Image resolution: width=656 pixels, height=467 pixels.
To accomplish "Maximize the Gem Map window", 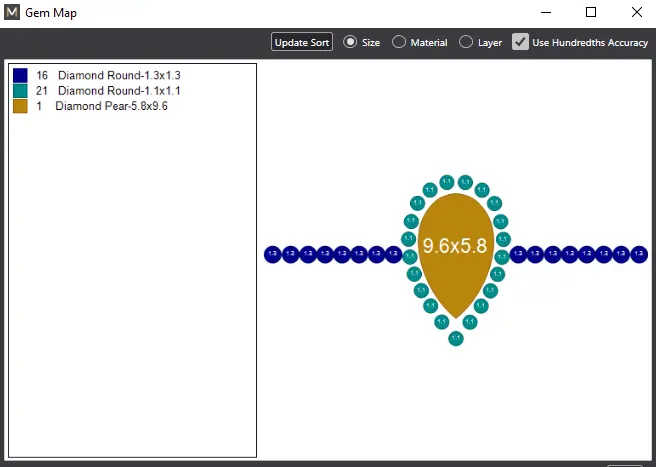I will tap(590, 13).
